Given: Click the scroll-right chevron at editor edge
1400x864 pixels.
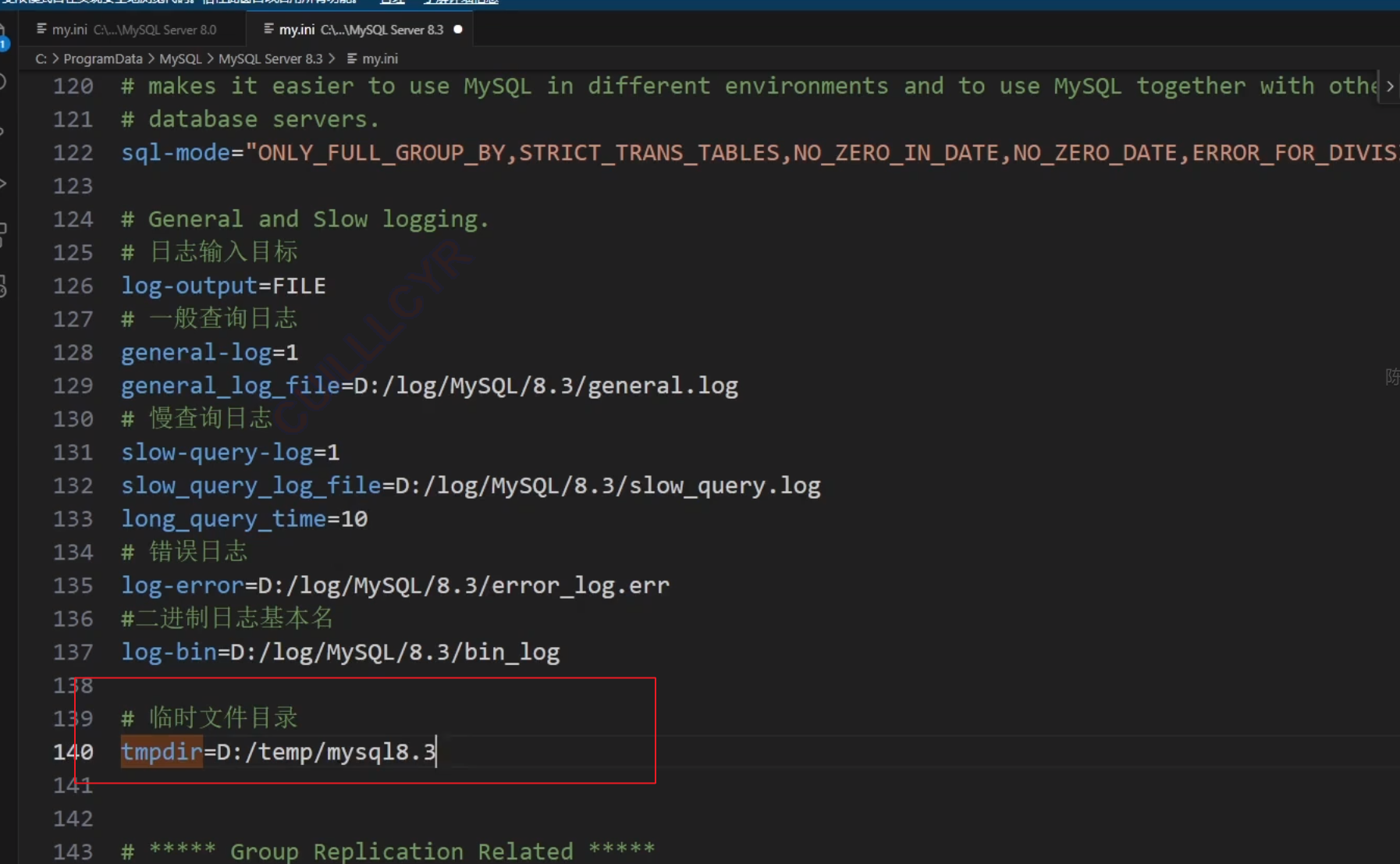Looking at the screenshot, I should pos(1390,86).
